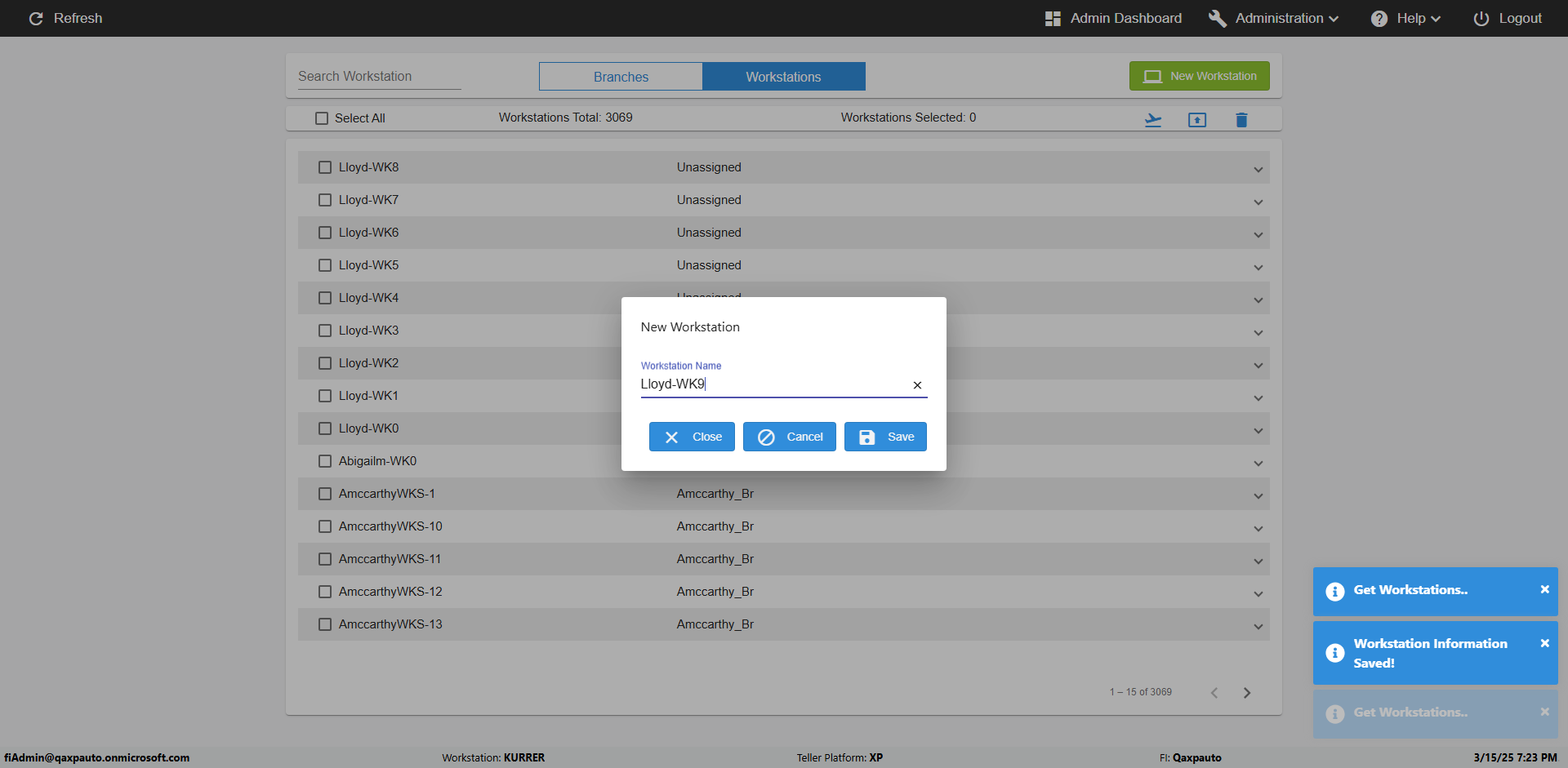Expand the Lloyd-WK8 row chevron

pos(1258,170)
